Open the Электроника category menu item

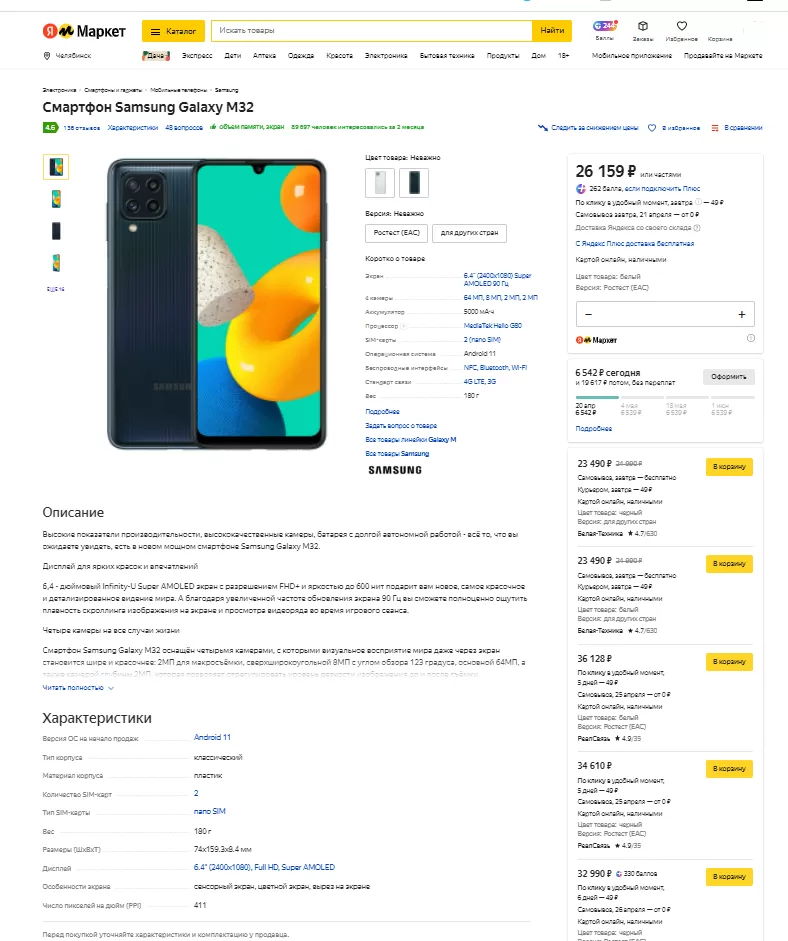[386, 56]
